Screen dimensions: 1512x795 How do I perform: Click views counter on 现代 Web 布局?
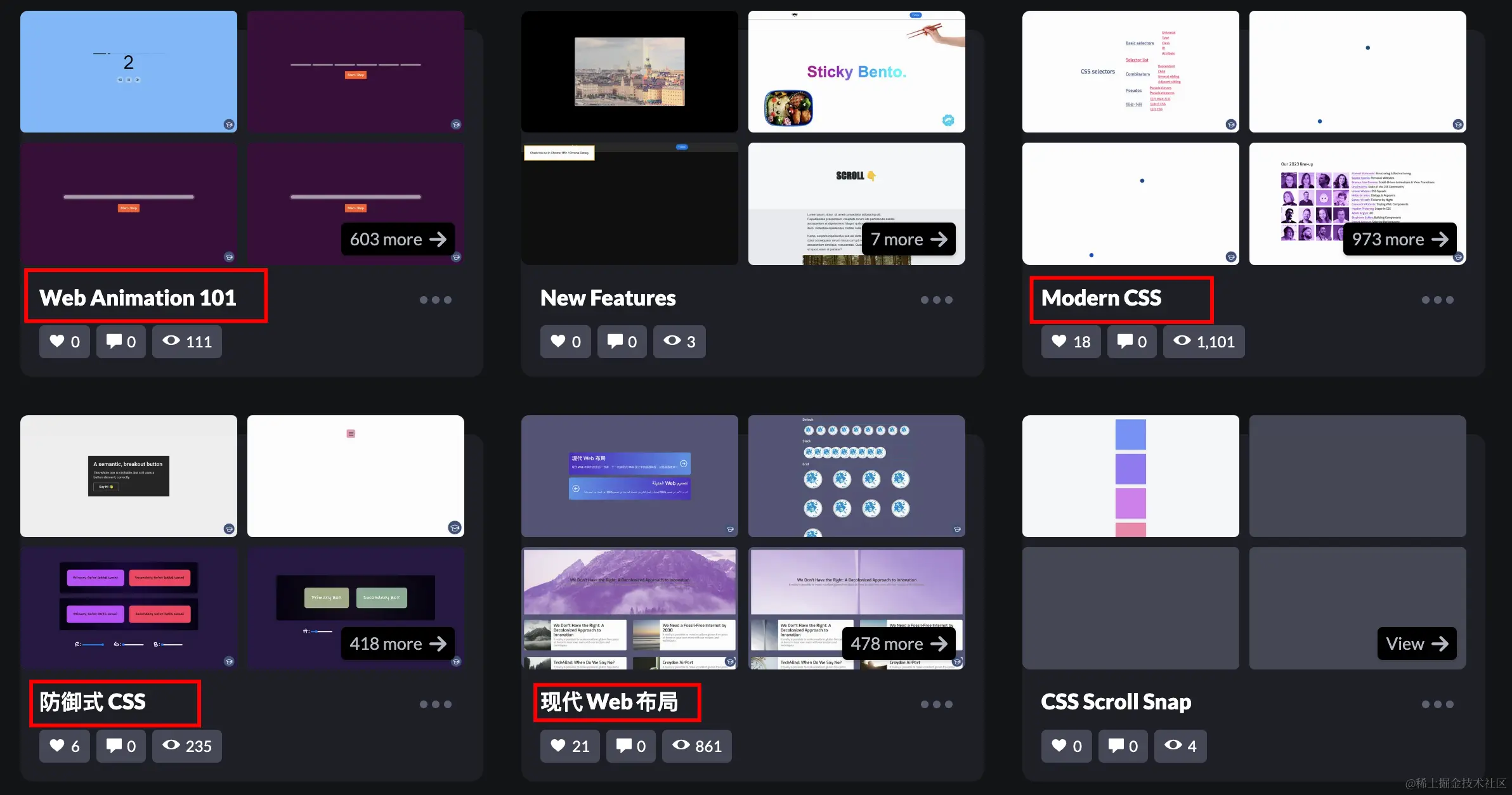[696, 746]
